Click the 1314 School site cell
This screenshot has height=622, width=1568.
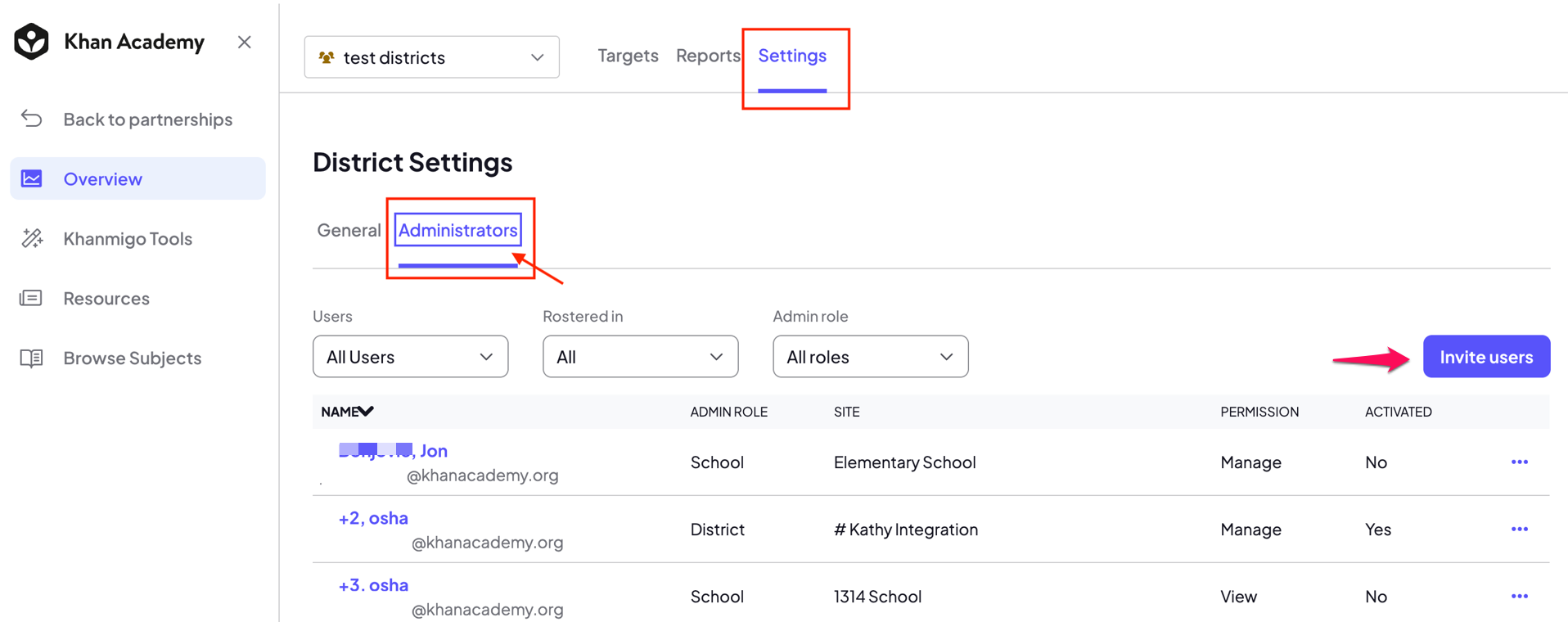pyautogui.click(x=877, y=597)
